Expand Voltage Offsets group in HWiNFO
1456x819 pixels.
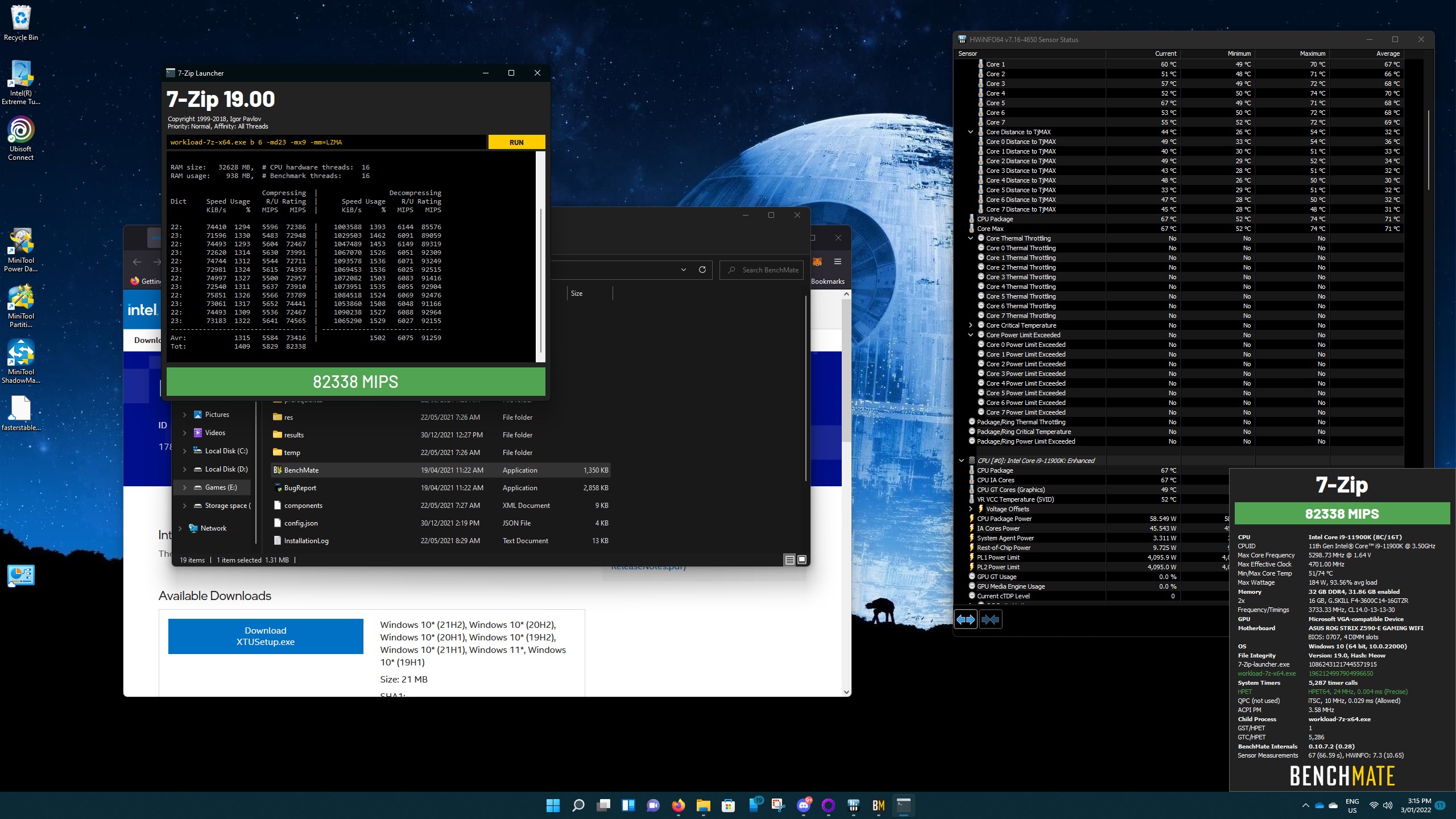[x=971, y=509]
